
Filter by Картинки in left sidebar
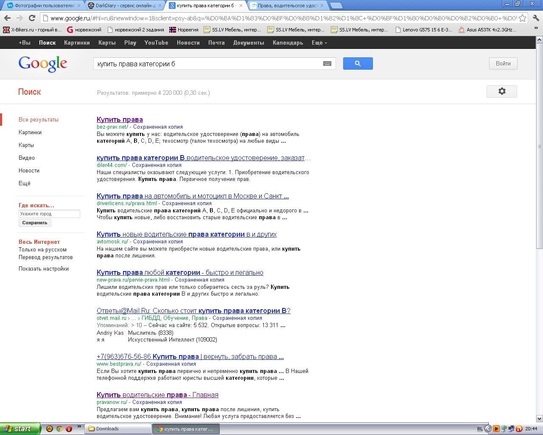pos(30,132)
